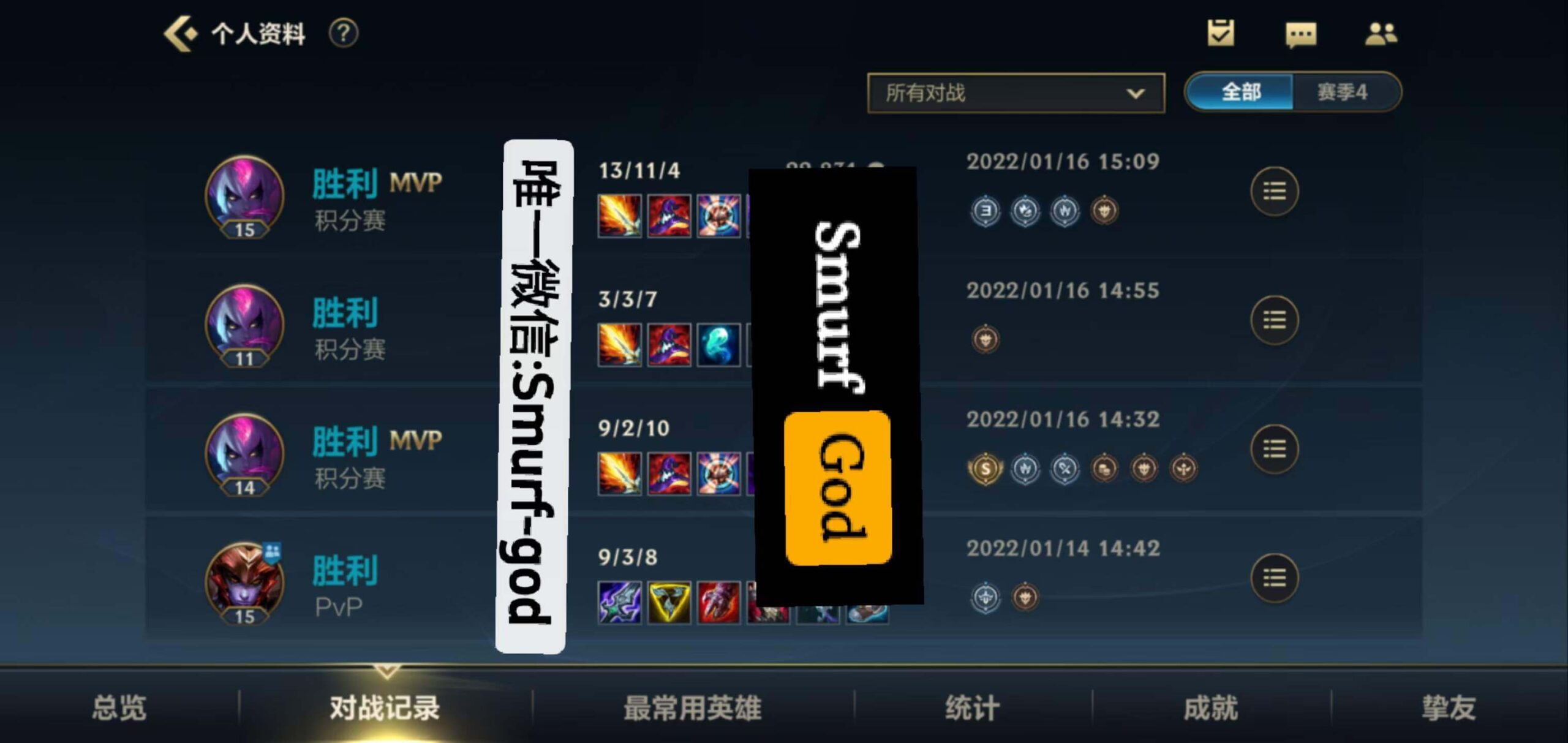Open the 最常用英雄 tab
Screen dimensions: 1568x743
pyautogui.click(x=693, y=707)
